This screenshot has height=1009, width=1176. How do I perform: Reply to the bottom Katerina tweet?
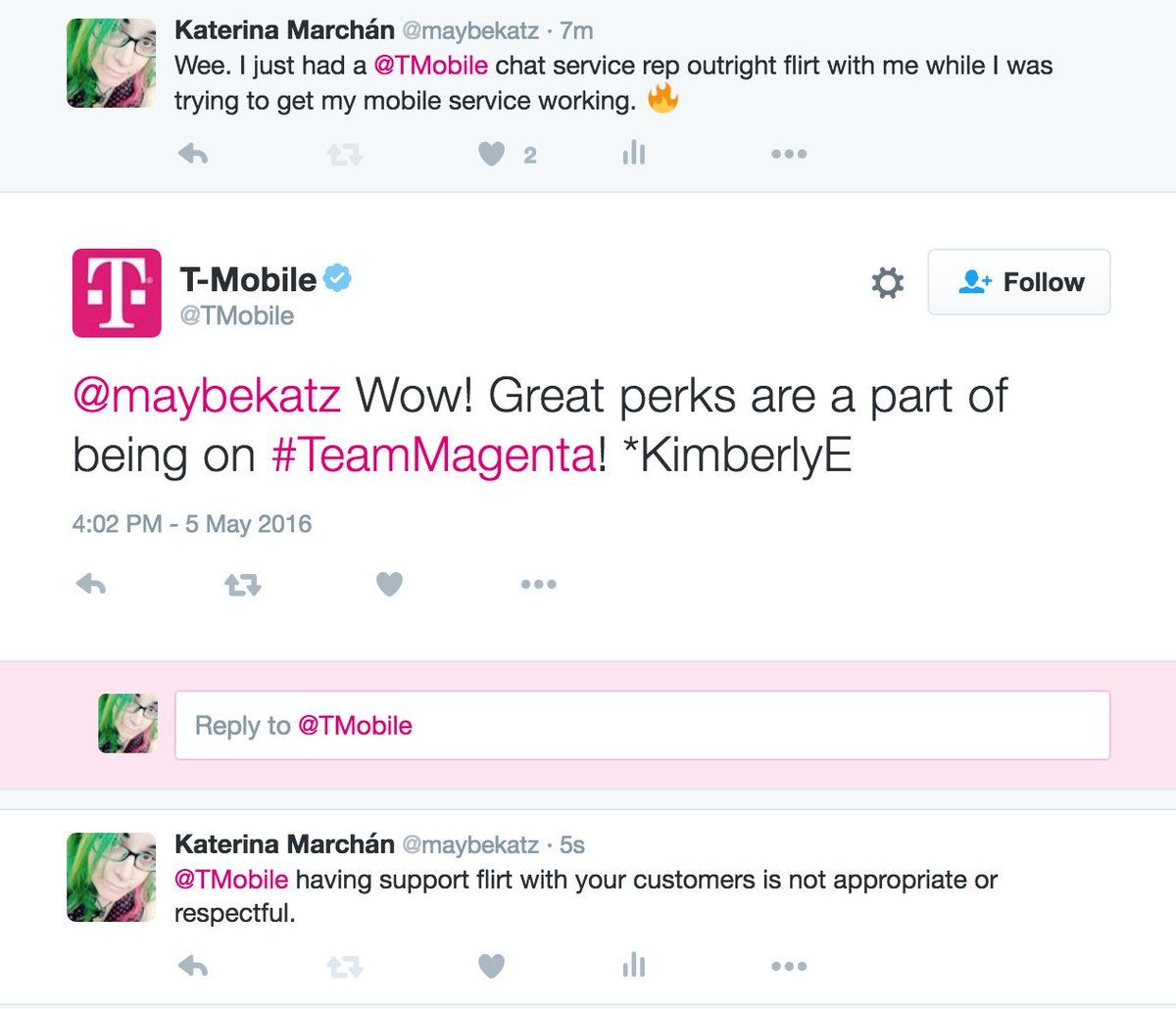click(x=193, y=967)
